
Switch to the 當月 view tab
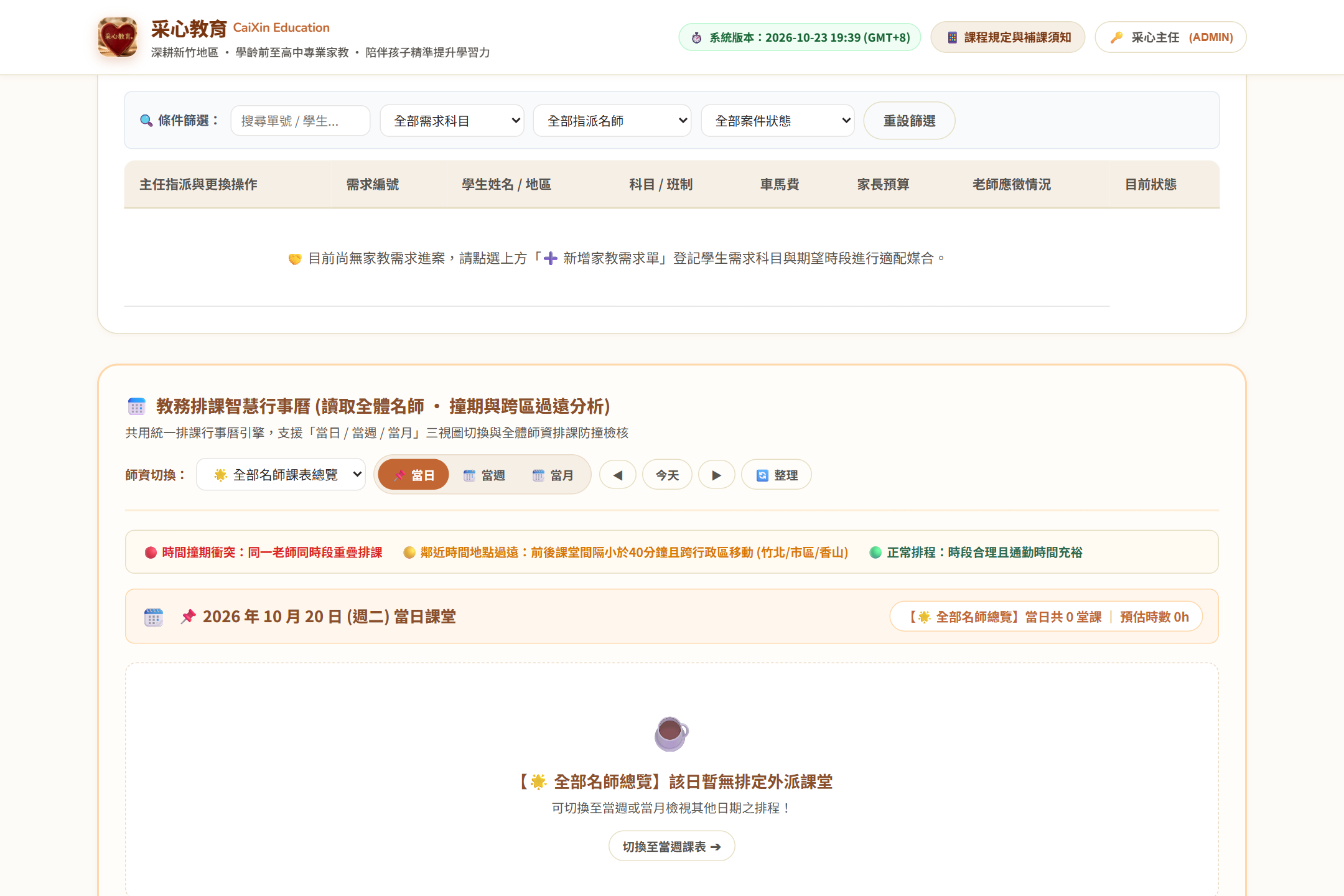click(x=553, y=475)
